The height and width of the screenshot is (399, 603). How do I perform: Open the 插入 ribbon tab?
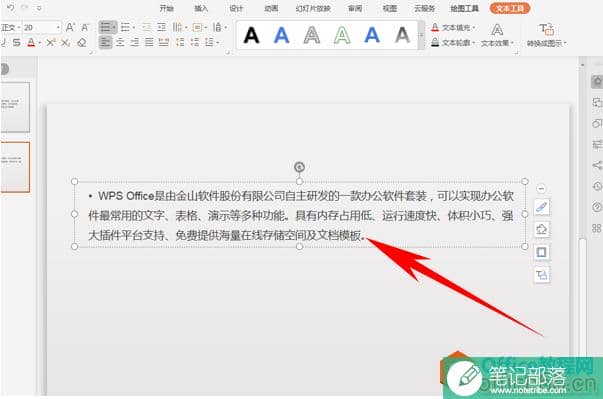coord(201,8)
